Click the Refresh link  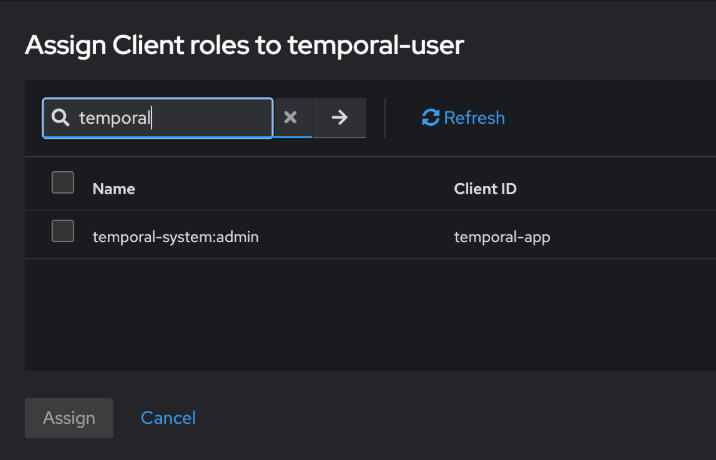[x=463, y=118]
